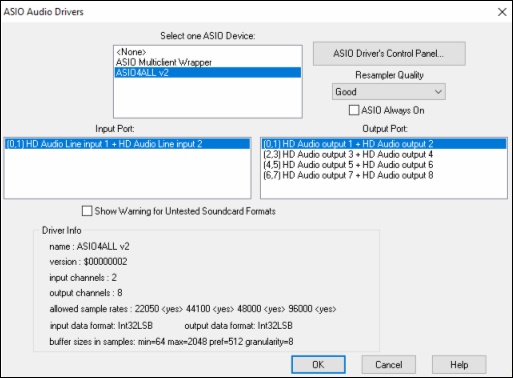Click the Cancel button
Image resolution: width=513 pixels, height=378 pixels.
(389, 364)
